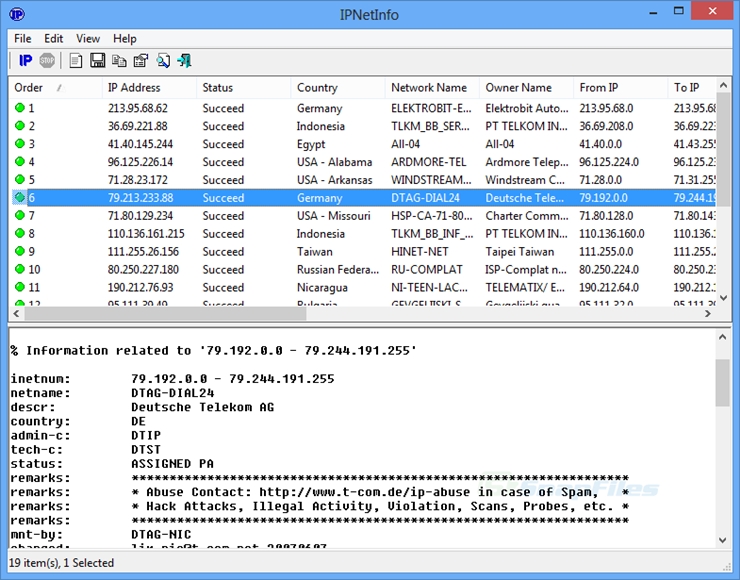Image resolution: width=740 pixels, height=580 pixels.
Task: Open the Help menu
Action: (x=125, y=39)
